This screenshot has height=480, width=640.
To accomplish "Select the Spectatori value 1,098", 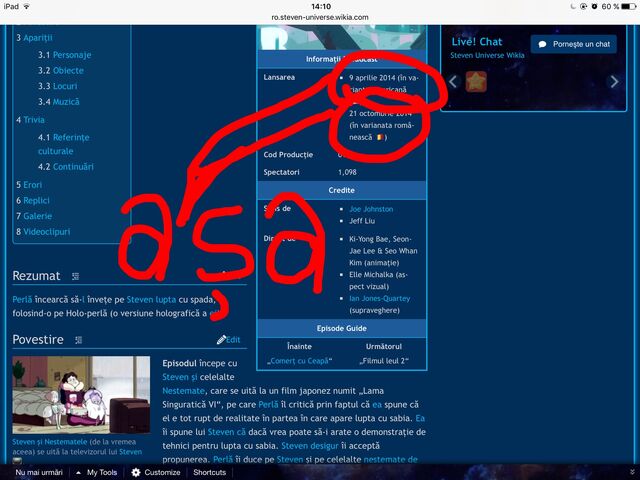I will (347, 172).
